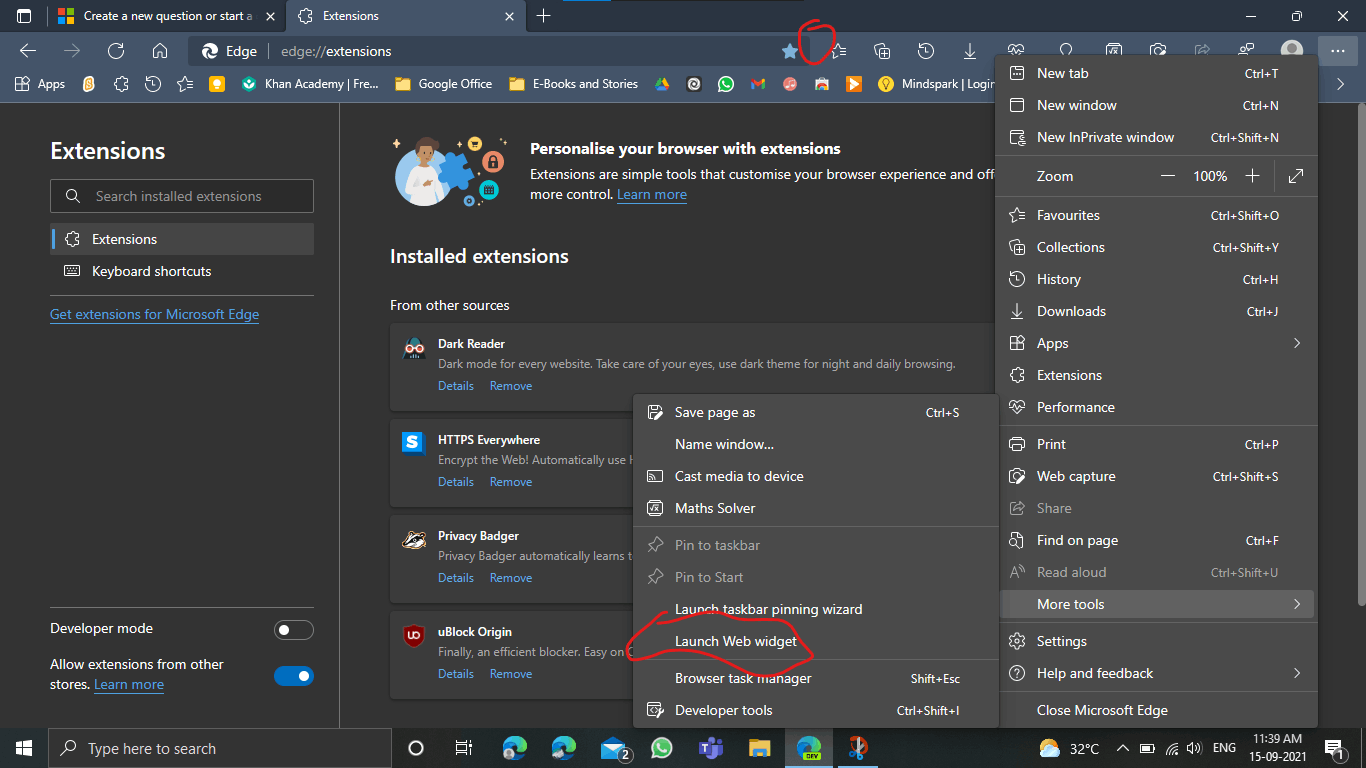Open Mail app from the taskbar
Image resolution: width=1366 pixels, height=768 pixels.
pos(614,748)
